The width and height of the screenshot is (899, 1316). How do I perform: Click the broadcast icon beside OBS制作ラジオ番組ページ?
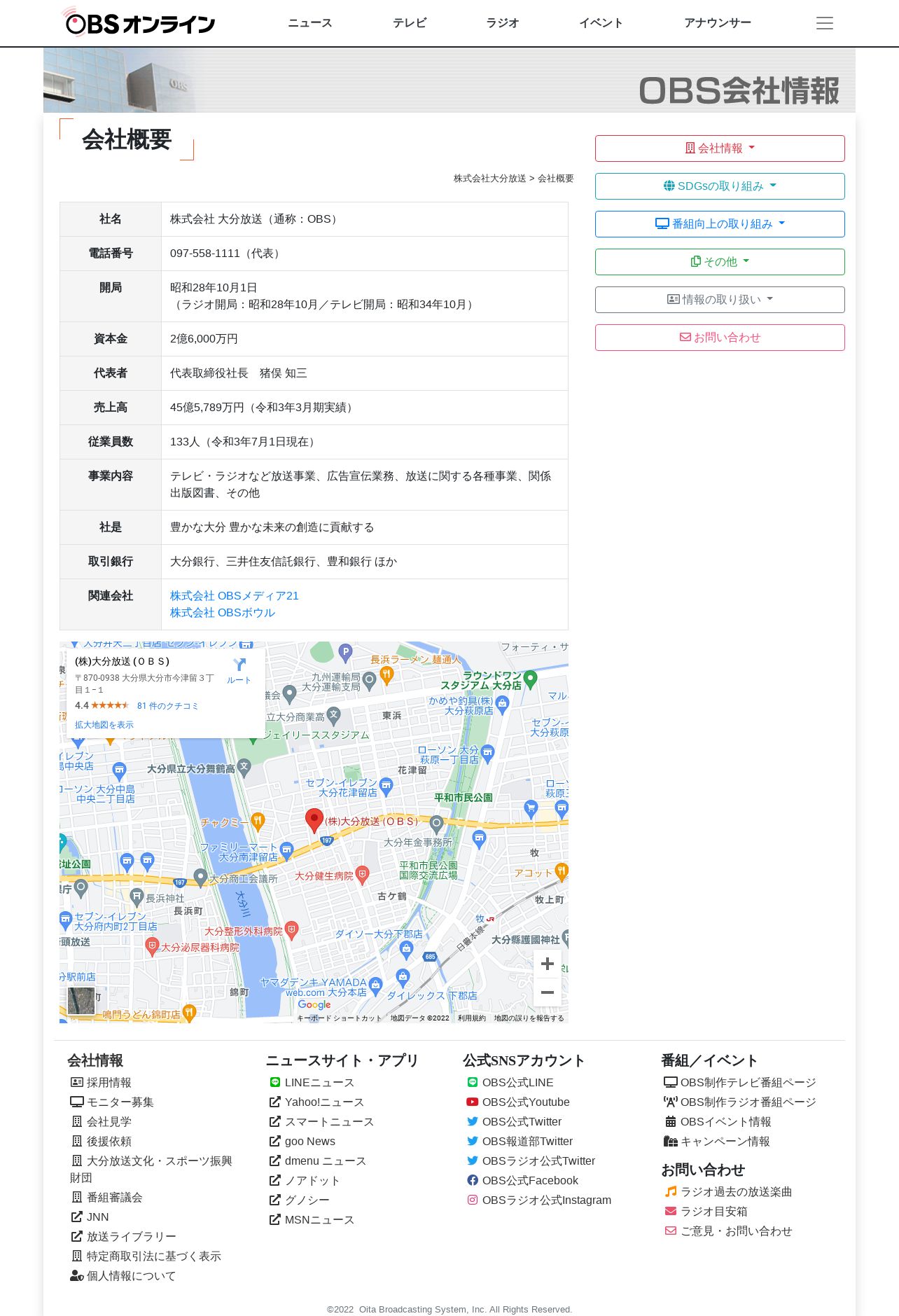click(x=671, y=1102)
